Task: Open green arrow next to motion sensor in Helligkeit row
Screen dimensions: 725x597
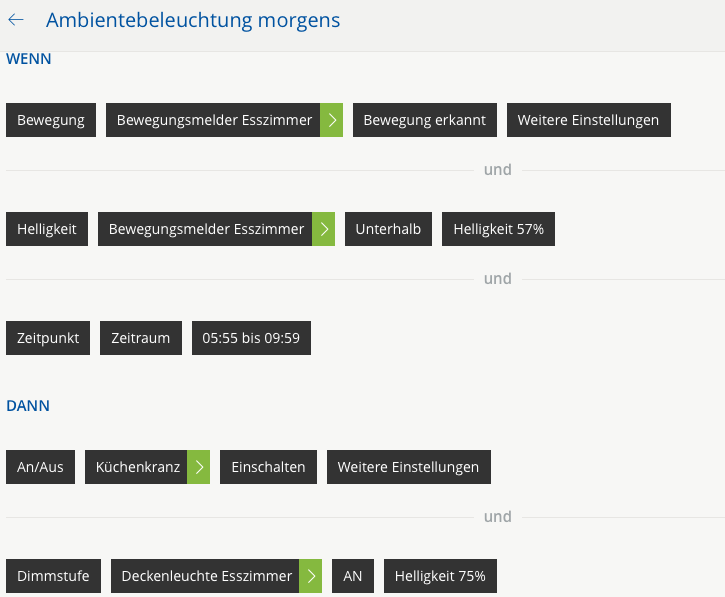Action: point(324,229)
